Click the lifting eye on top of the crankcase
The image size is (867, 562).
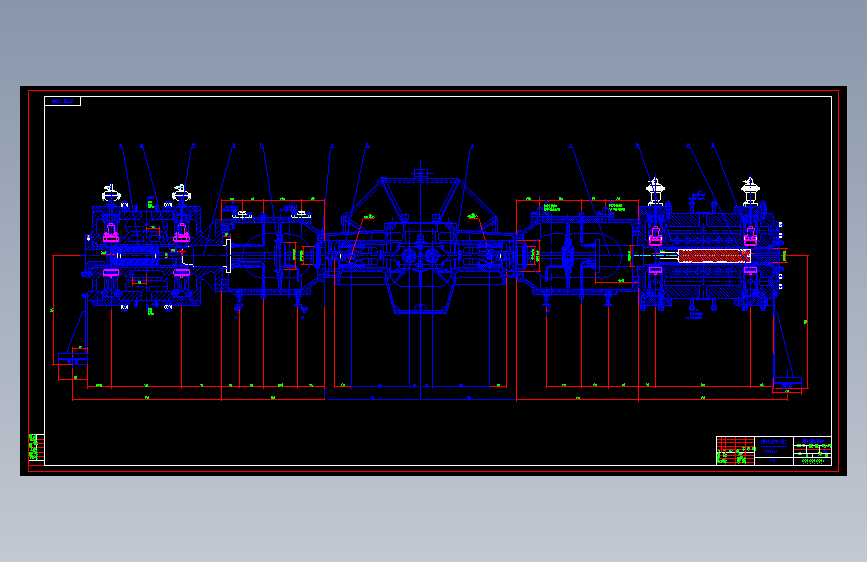coord(420,173)
